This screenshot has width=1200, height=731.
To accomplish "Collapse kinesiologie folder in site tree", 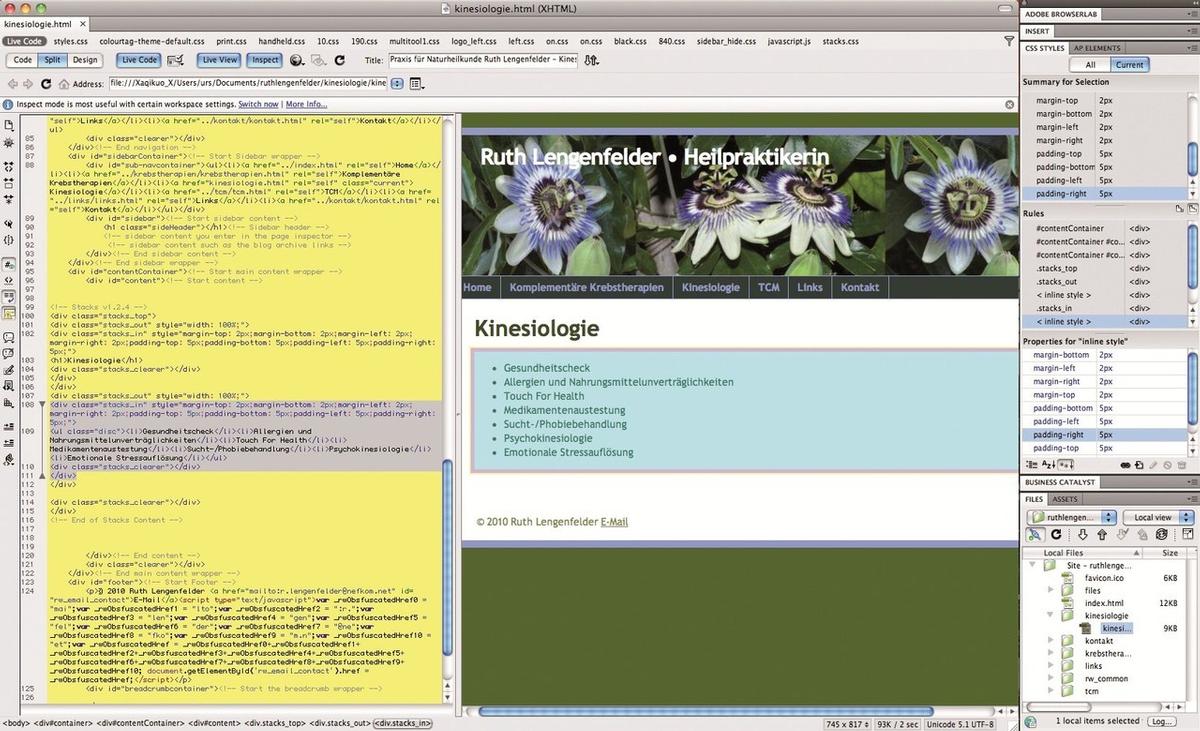I will [x=1051, y=616].
